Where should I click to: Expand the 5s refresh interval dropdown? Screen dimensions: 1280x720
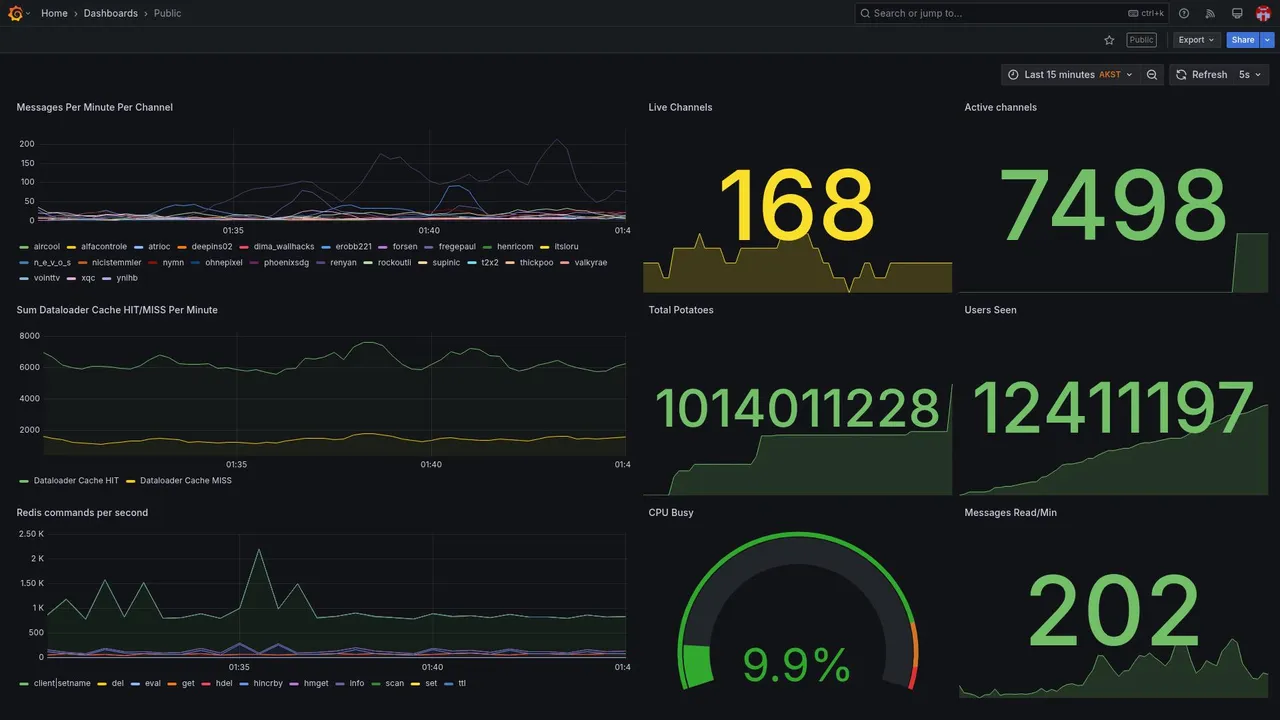coord(1250,75)
